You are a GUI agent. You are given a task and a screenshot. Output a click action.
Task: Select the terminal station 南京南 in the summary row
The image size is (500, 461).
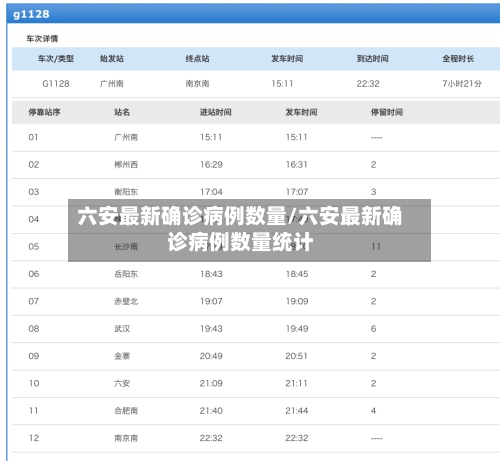point(197,83)
